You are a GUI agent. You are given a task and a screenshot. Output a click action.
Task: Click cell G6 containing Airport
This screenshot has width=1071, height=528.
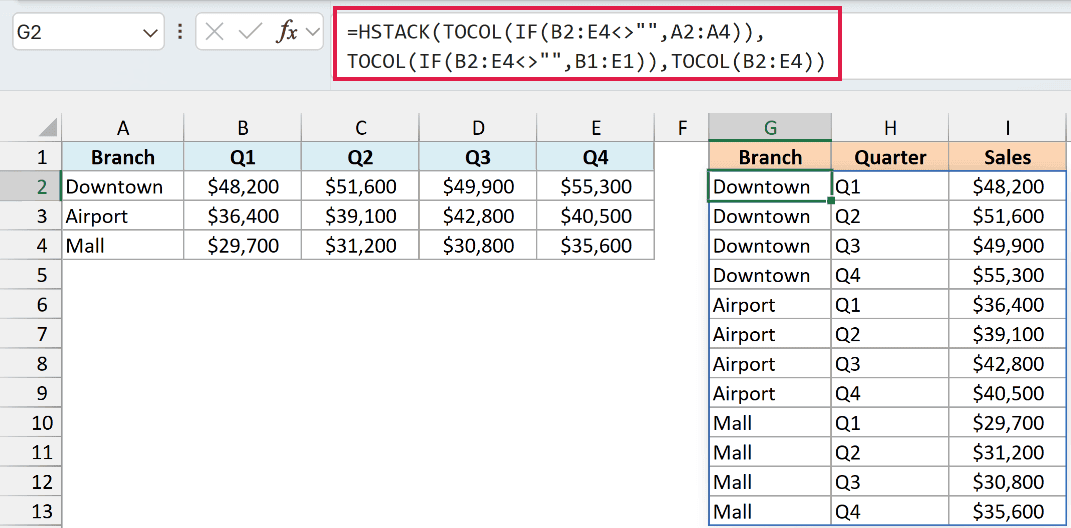[770, 305]
